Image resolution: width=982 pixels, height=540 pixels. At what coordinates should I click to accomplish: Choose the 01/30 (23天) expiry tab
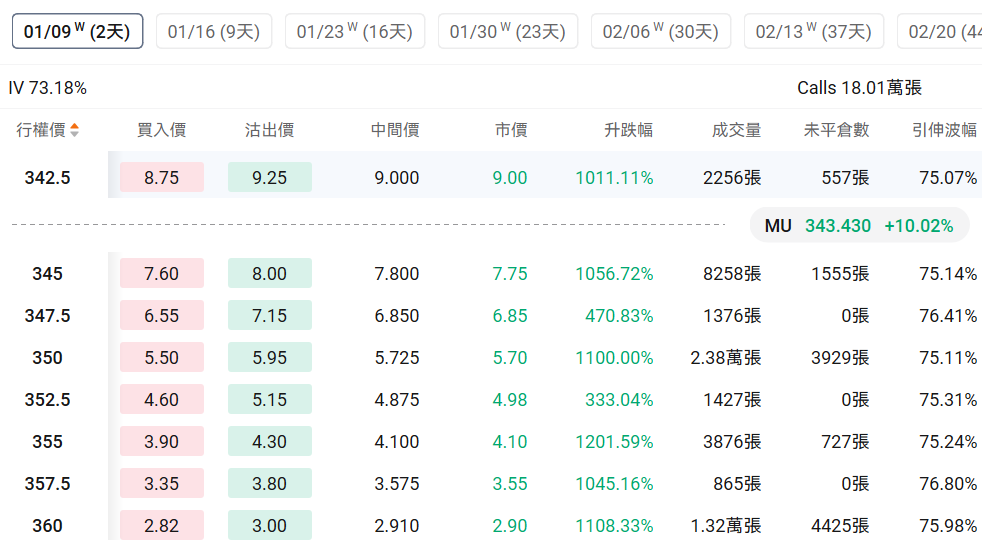(508, 32)
